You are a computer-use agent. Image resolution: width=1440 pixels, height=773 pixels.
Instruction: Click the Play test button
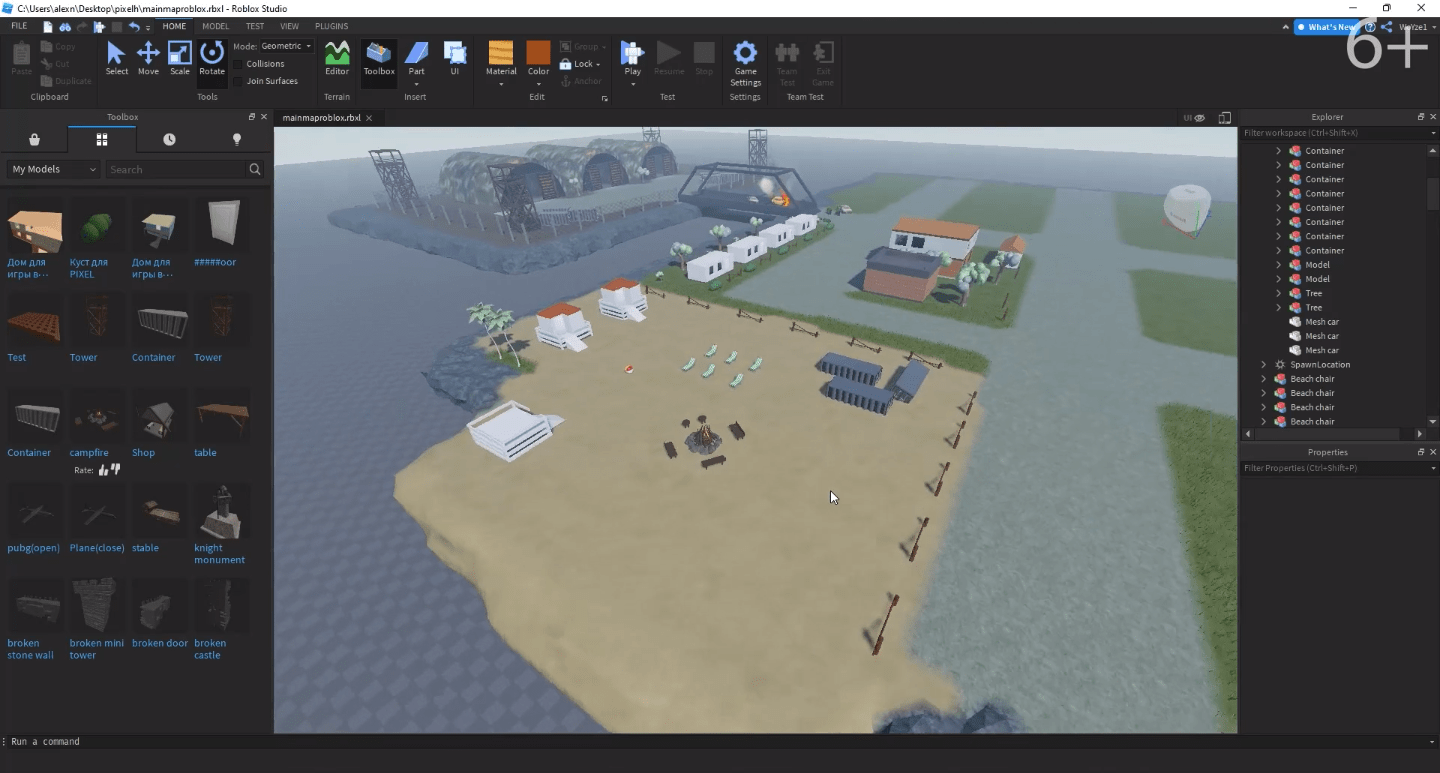pyautogui.click(x=632, y=58)
